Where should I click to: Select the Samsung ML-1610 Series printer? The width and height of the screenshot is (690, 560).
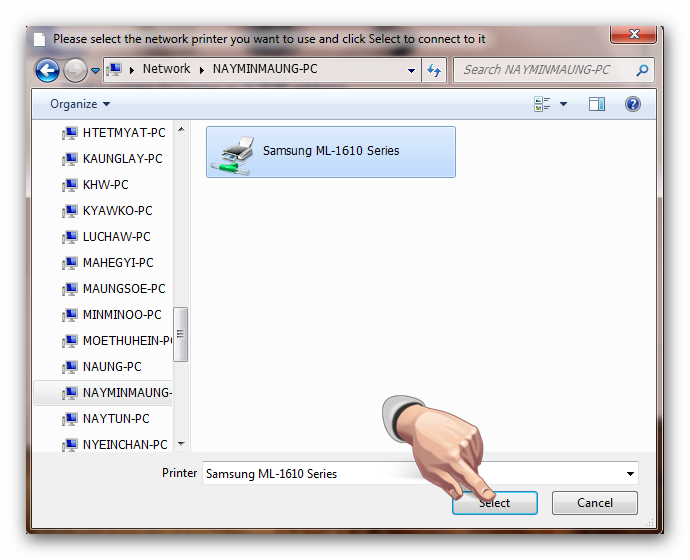click(x=331, y=152)
